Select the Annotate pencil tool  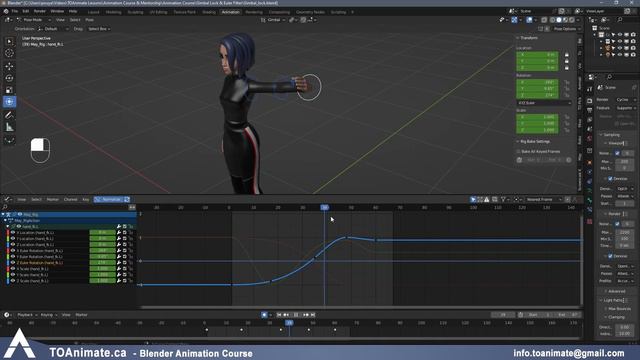click(x=9, y=116)
